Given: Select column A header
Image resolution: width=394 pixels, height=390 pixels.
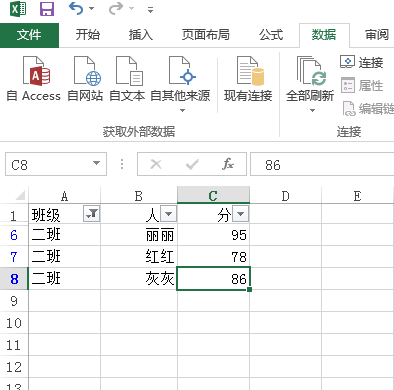Looking at the screenshot, I should (x=64, y=196).
